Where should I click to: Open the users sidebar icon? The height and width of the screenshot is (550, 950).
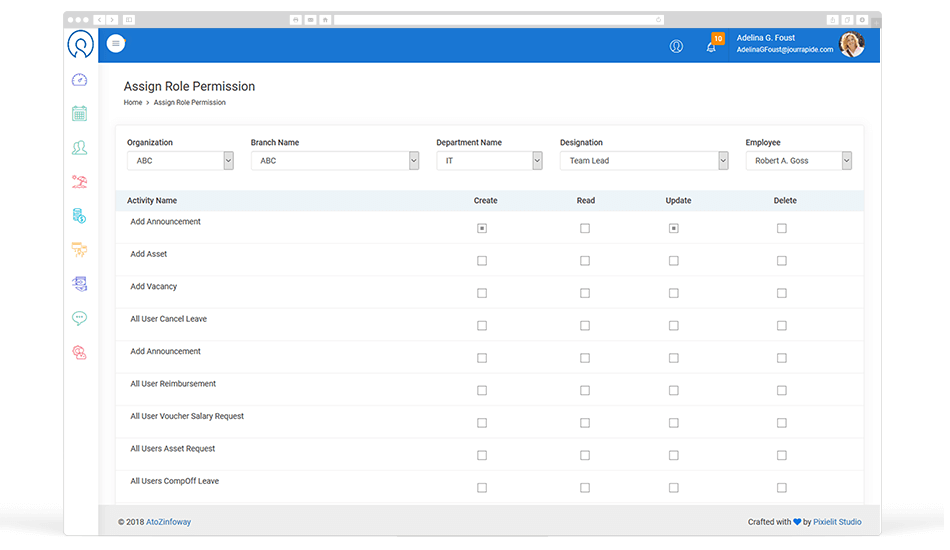tap(79, 147)
